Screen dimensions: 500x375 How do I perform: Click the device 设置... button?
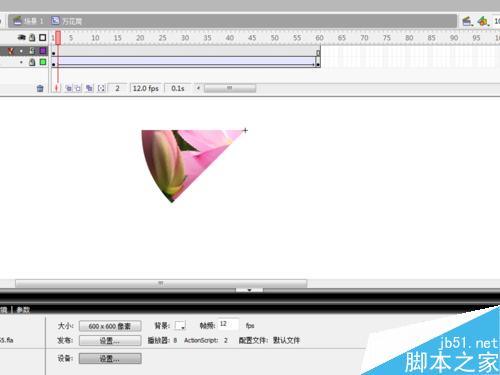110,359
